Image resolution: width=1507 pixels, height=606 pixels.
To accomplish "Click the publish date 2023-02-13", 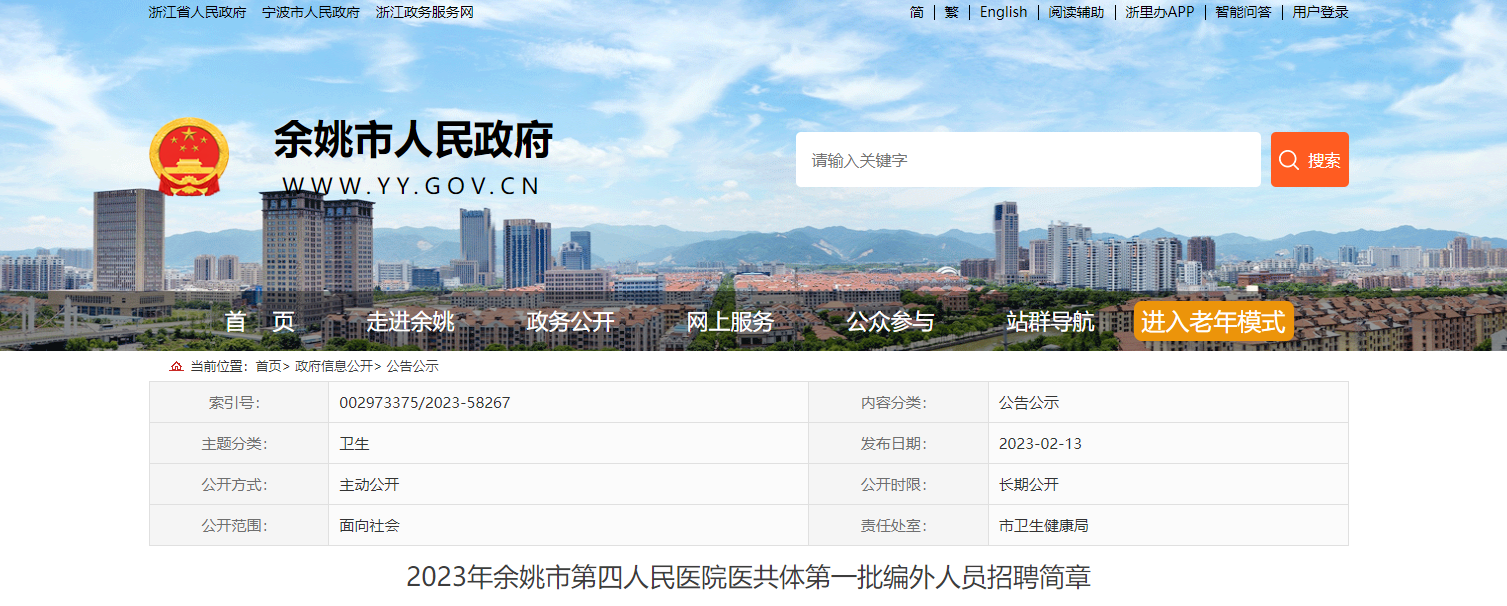I will pos(1040,444).
